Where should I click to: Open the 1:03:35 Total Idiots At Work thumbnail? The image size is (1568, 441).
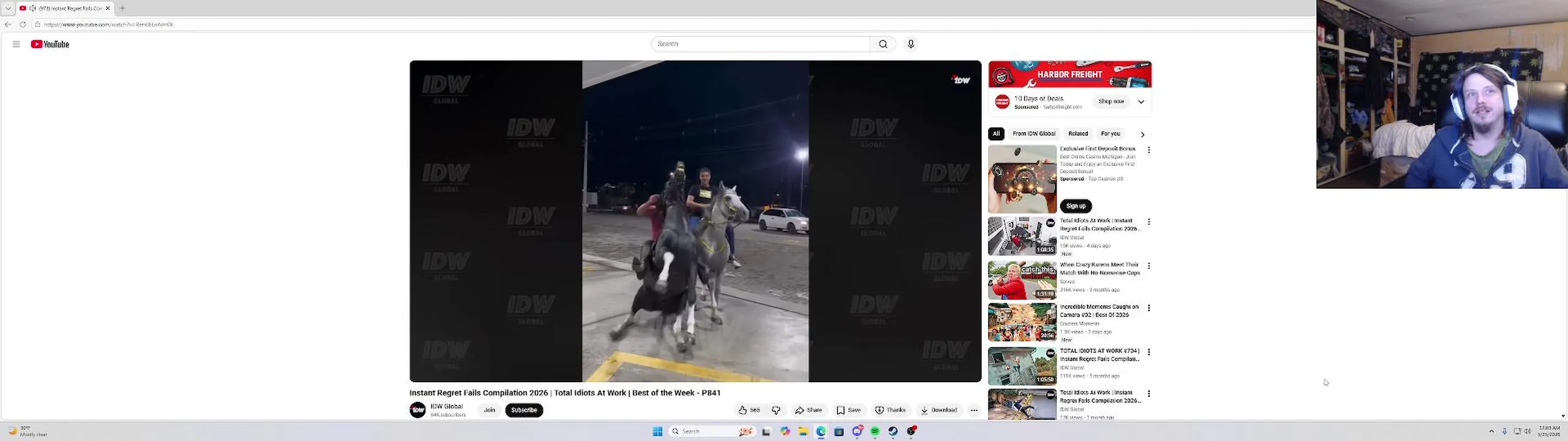coord(1022,236)
